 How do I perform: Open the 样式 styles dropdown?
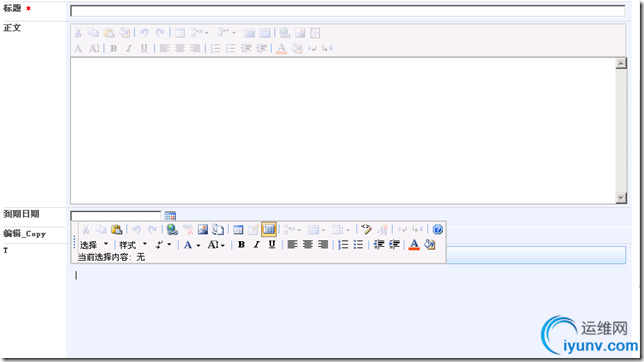tap(133, 245)
